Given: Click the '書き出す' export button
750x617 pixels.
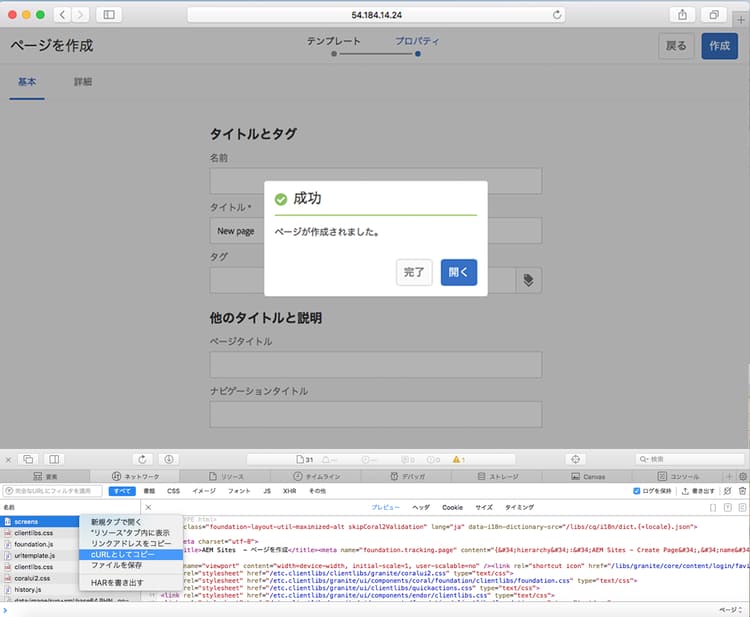Looking at the screenshot, I should [698, 491].
